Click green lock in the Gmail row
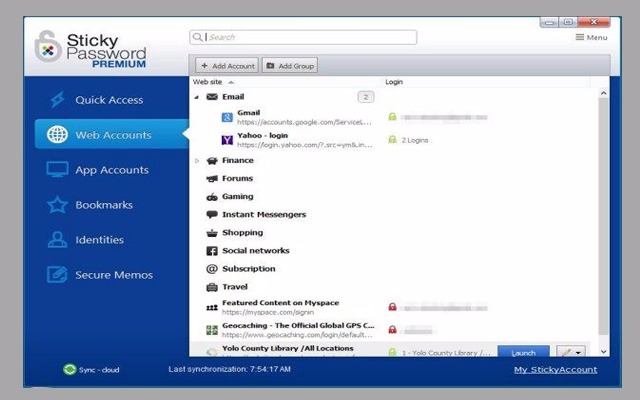This screenshot has width=640, height=400. pos(392,117)
